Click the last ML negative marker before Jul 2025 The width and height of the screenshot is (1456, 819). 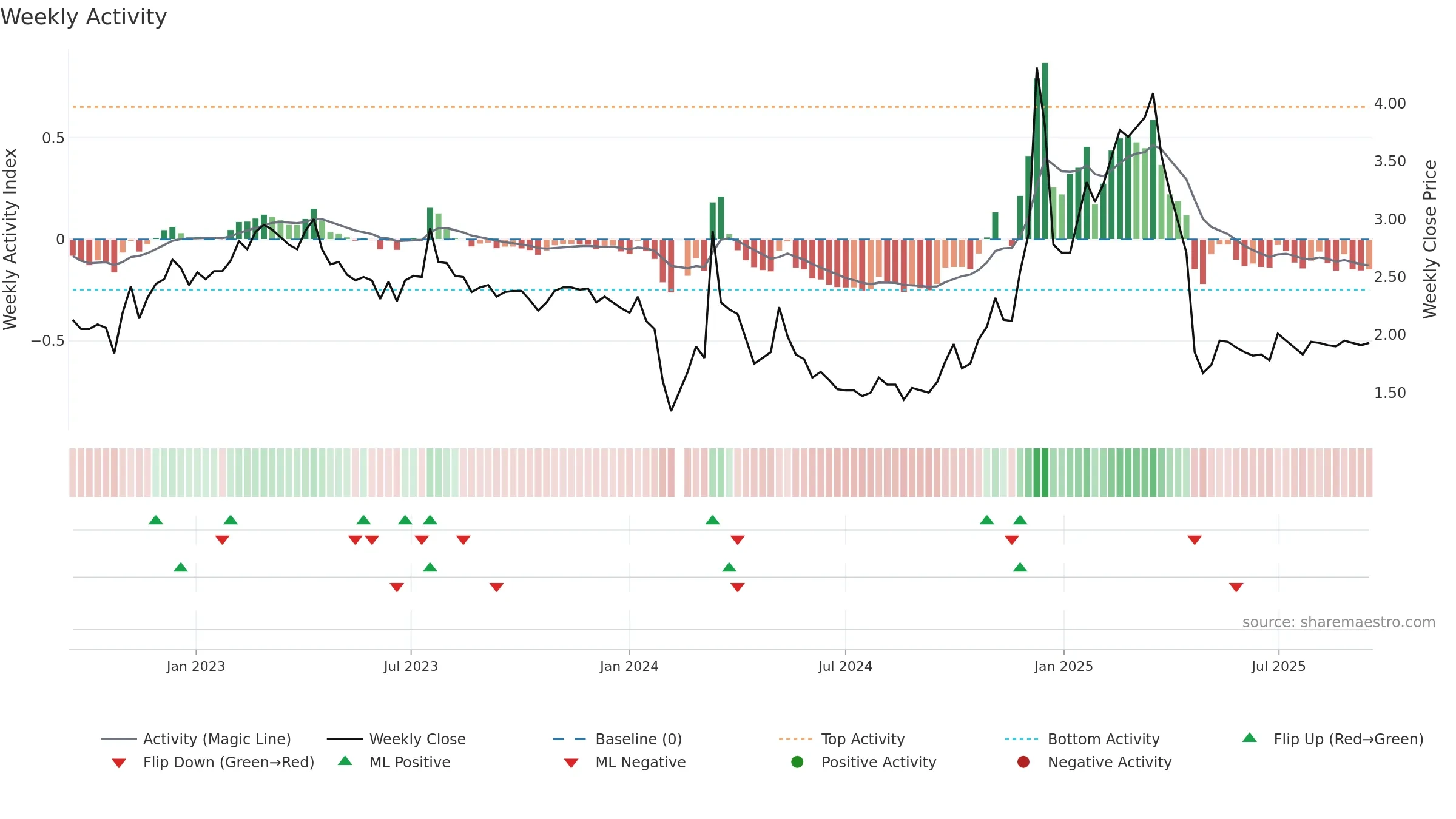point(1236,587)
